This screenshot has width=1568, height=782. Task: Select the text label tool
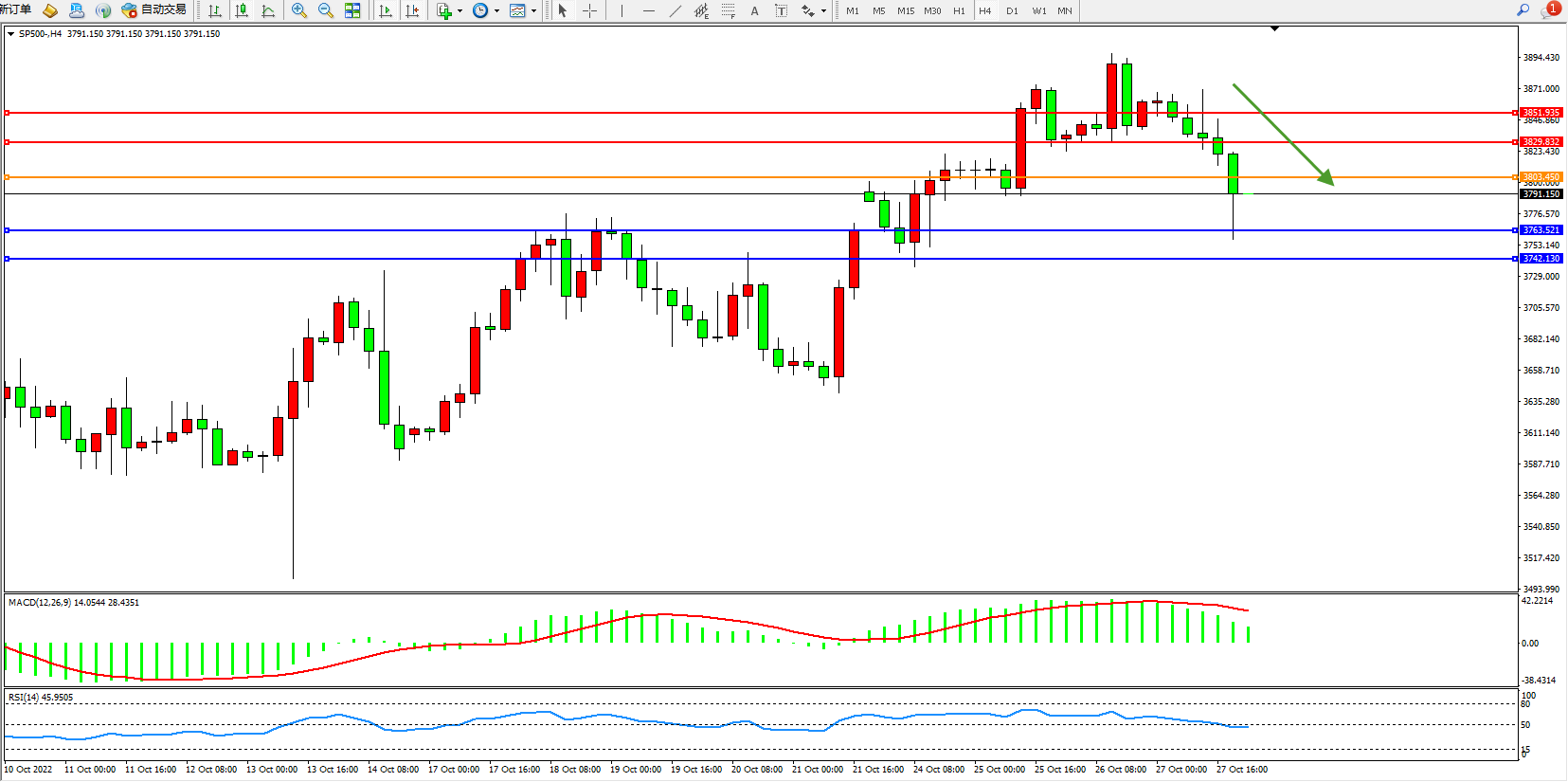click(781, 10)
